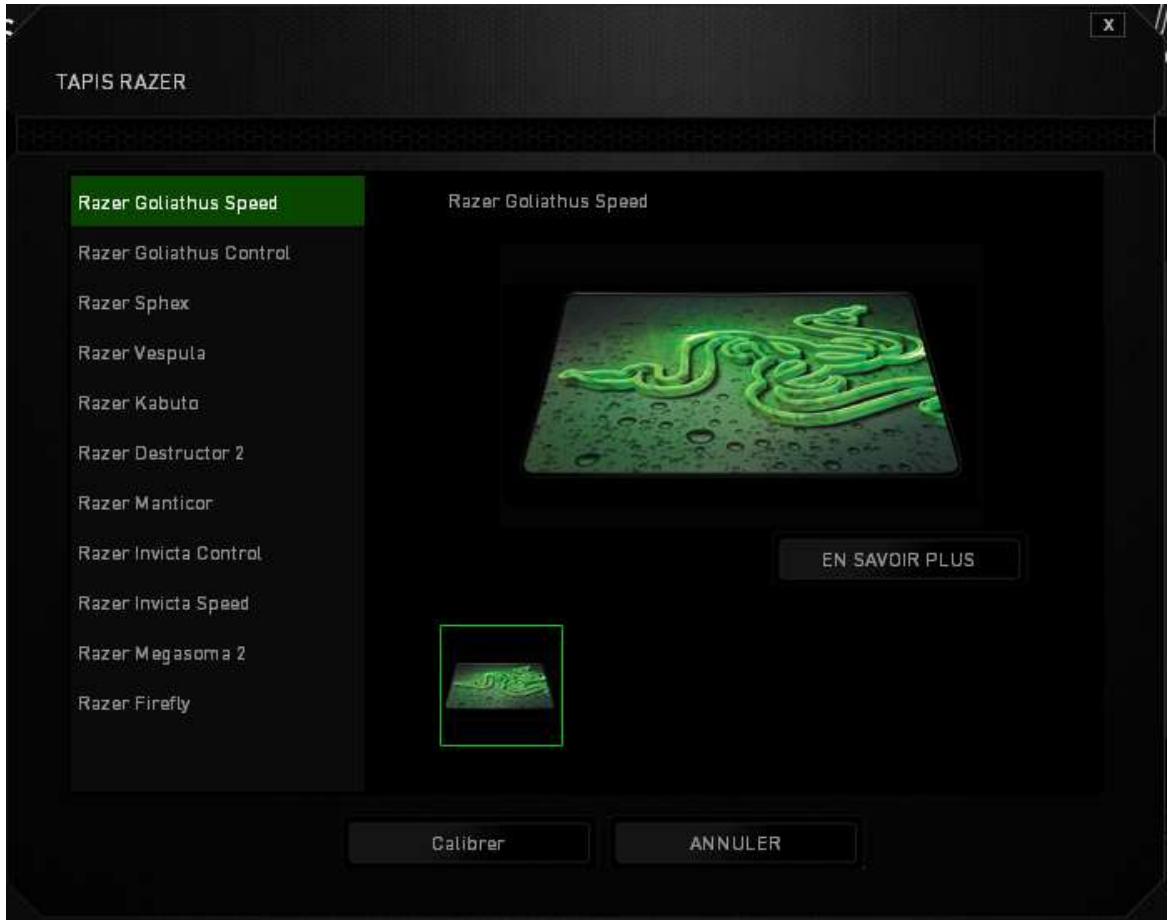
Task: Select Razer Firefly mat
Action: click(218, 702)
